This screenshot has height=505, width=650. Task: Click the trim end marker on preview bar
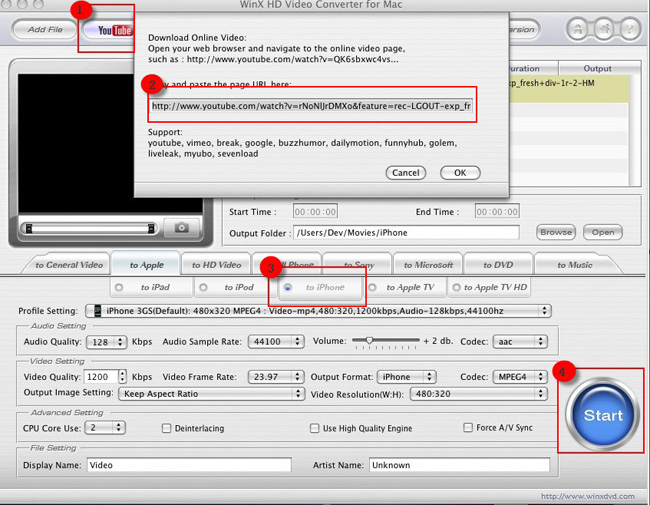click(151, 228)
